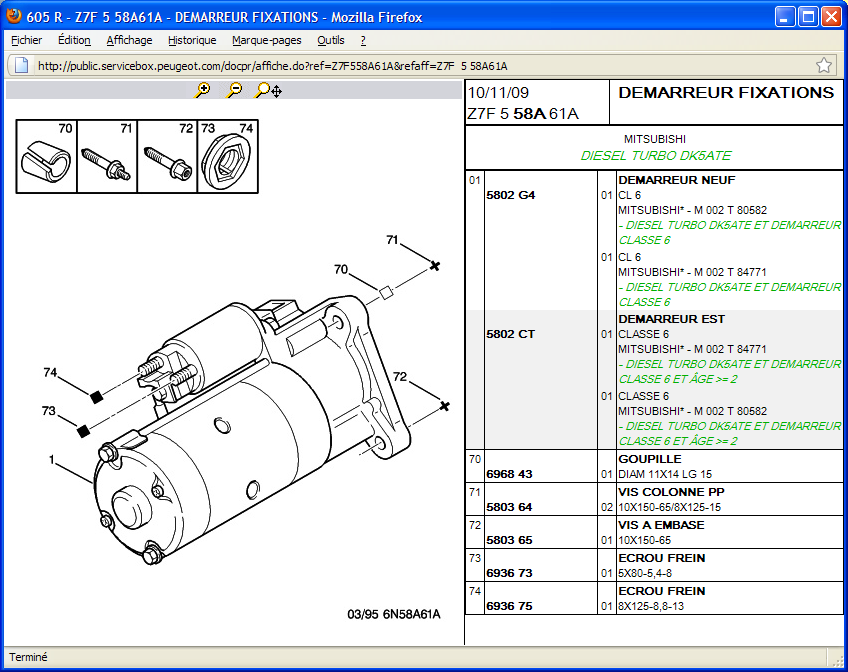The width and height of the screenshot is (848, 672).
Task: Click the zoom in magnifier icon
Action: [x=203, y=90]
